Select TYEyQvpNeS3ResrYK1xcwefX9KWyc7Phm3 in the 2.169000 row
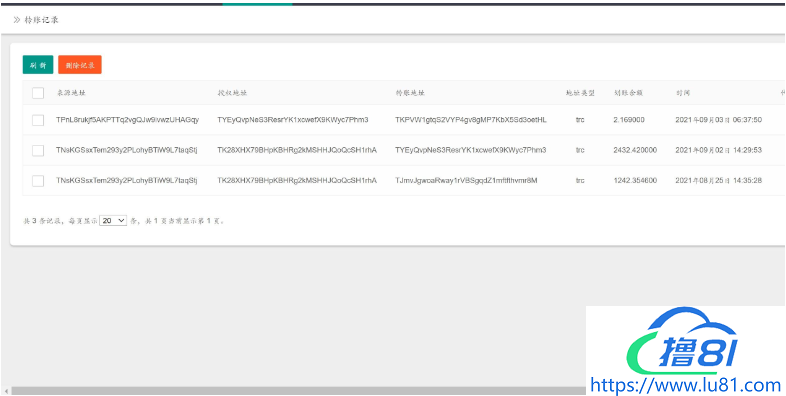 tap(293, 120)
